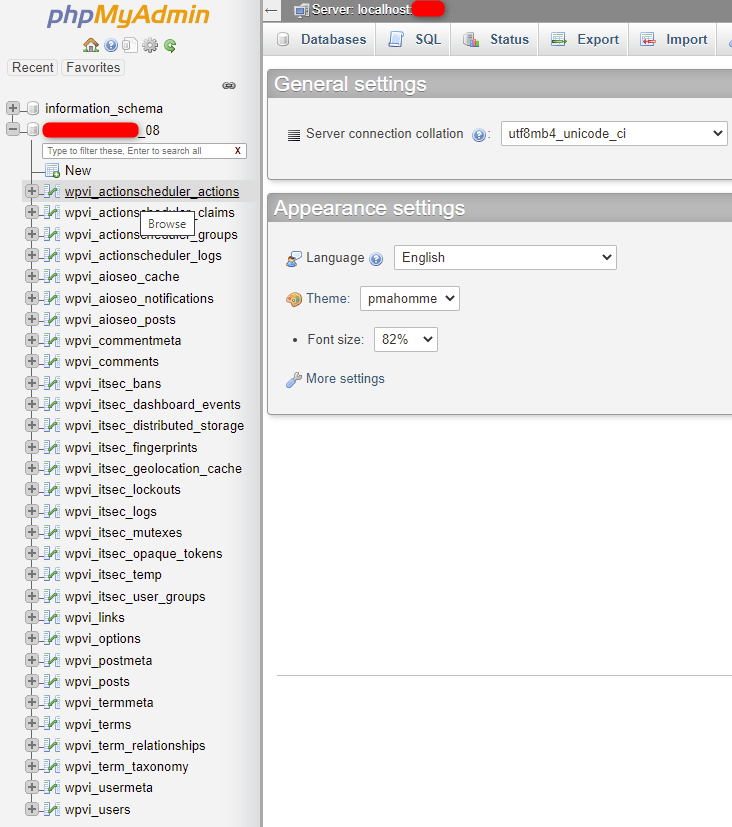Screen dimensions: 732x827
Task: Expand wpvi_usermeta table node
Action: point(32,787)
